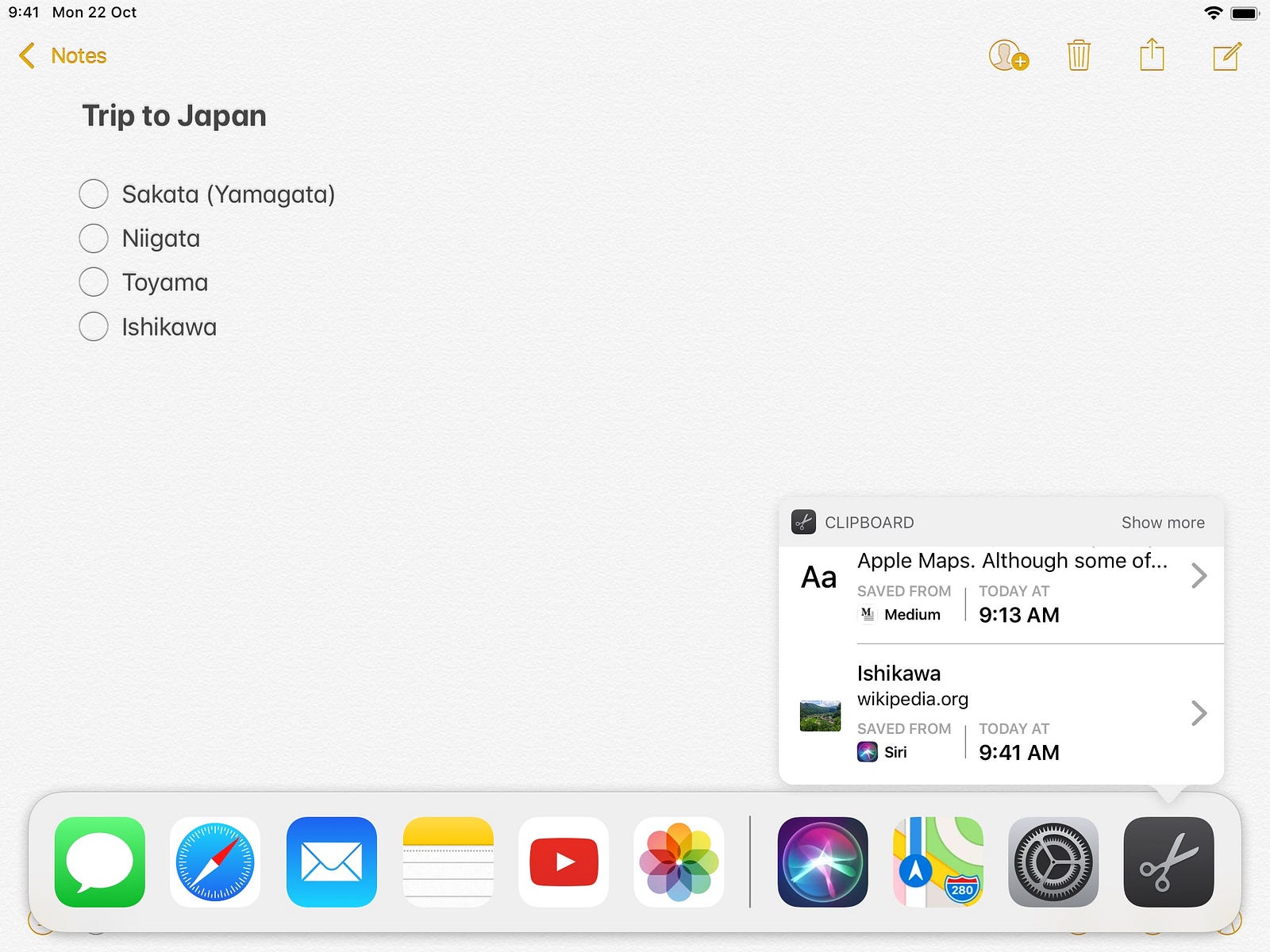Screen dimensions: 1270x952
Task: Open the Mail app in dock
Action: (x=332, y=862)
